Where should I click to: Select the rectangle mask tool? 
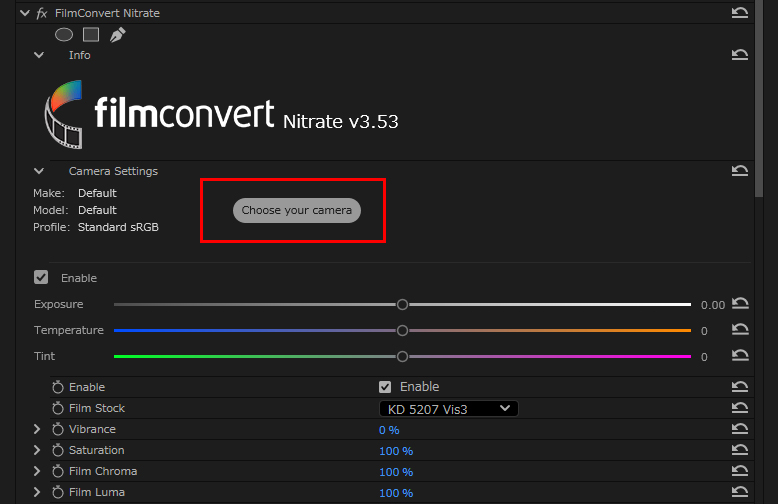(91, 35)
